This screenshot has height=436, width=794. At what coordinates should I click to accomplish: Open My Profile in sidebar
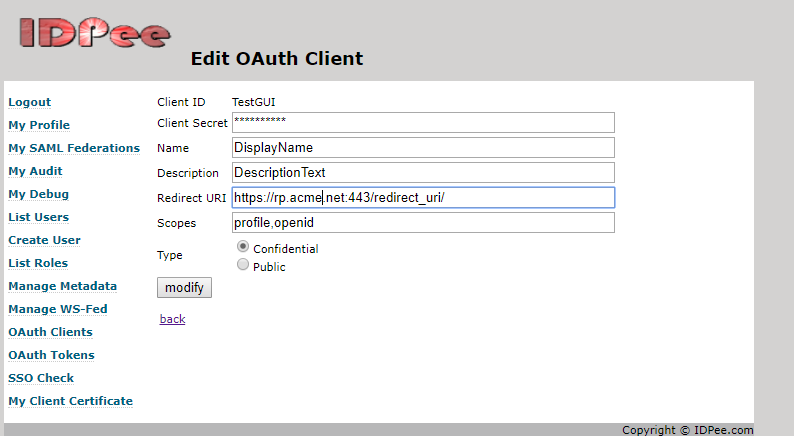pos(39,125)
